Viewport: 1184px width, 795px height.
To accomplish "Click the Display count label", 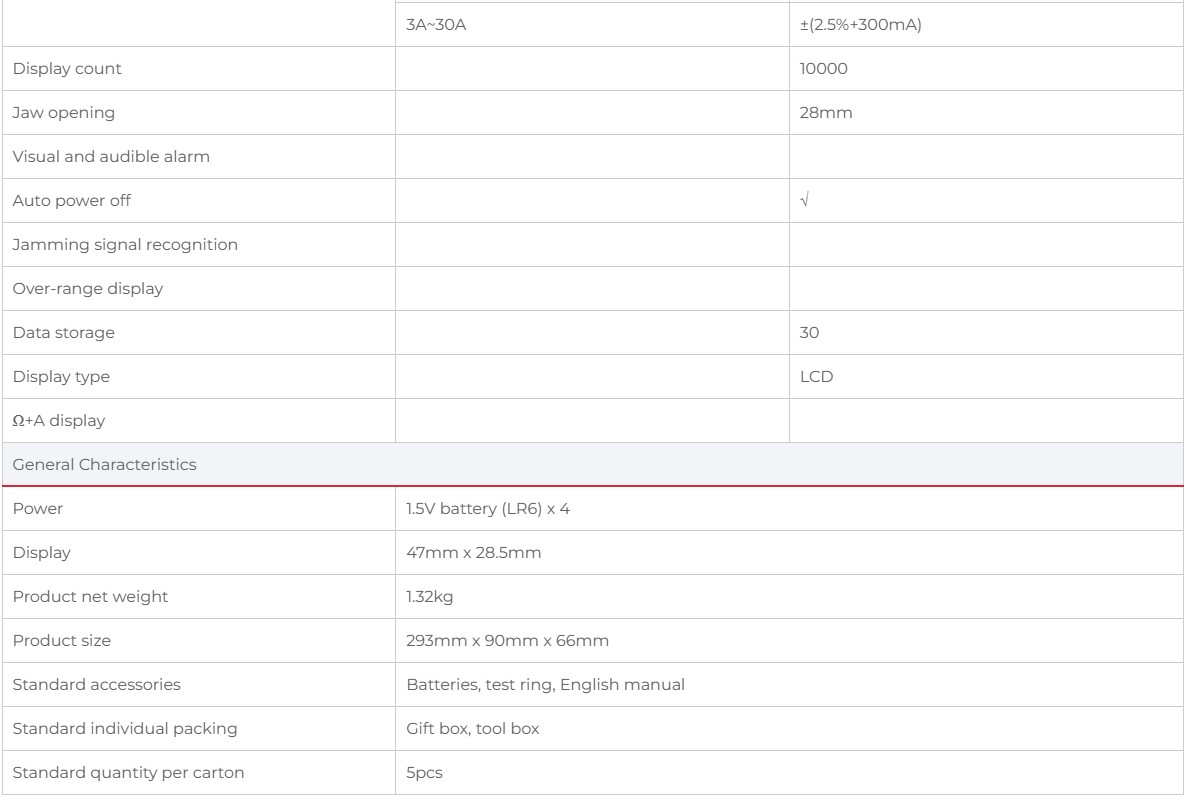I will (x=66, y=69).
